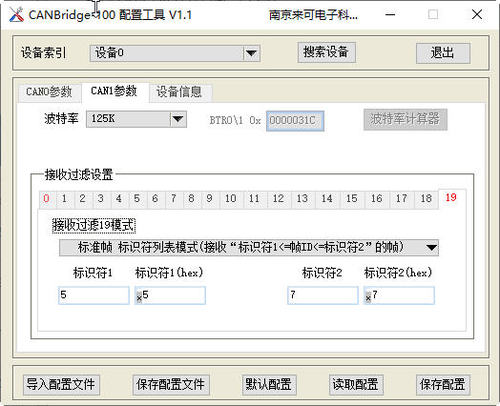
Task: Open the 设备索引 device dropdown
Action: [x=175, y=53]
